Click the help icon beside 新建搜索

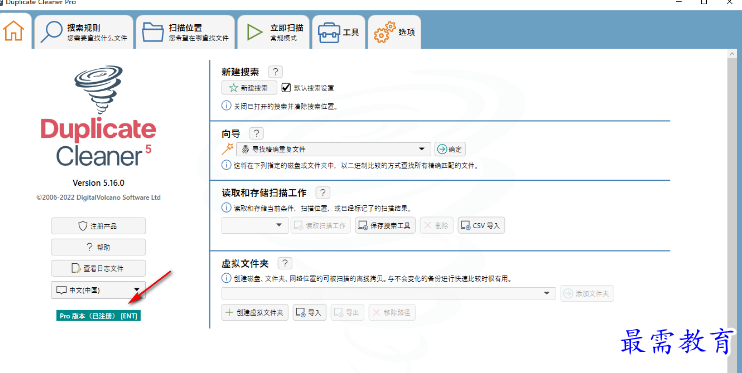[x=275, y=71]
